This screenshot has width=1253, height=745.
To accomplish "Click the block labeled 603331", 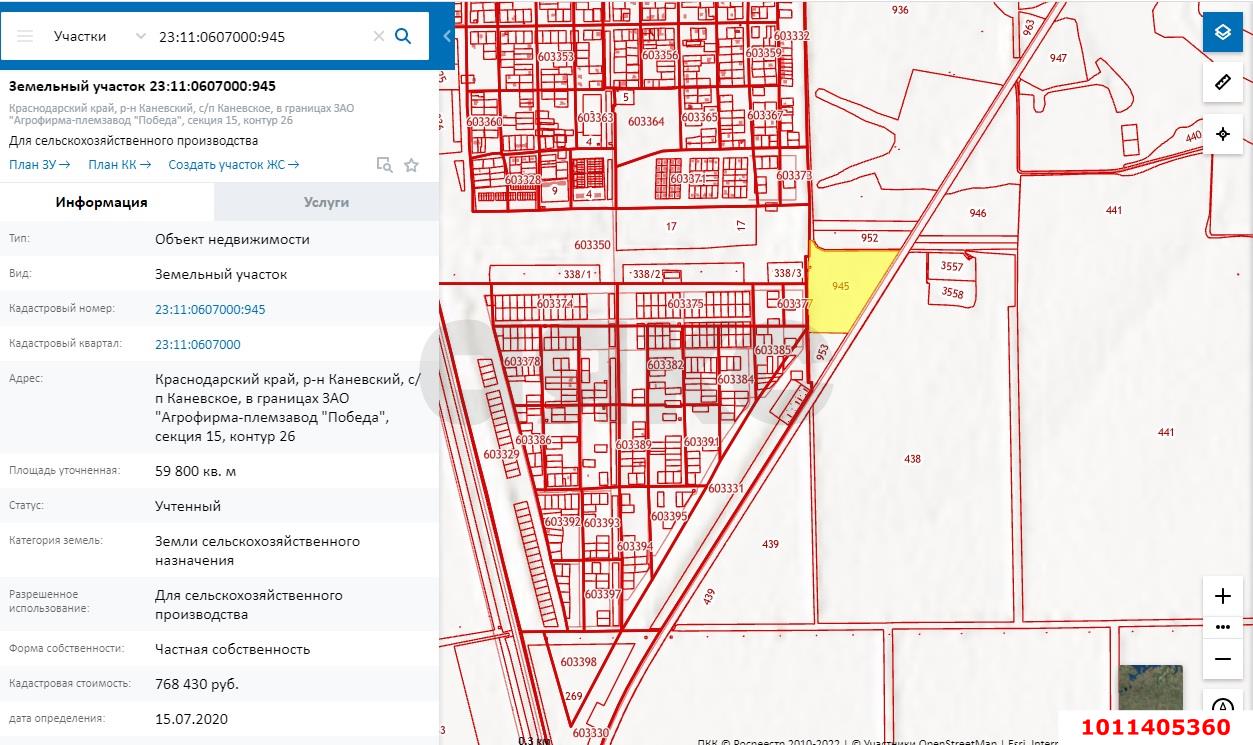I will click(726, 488).
